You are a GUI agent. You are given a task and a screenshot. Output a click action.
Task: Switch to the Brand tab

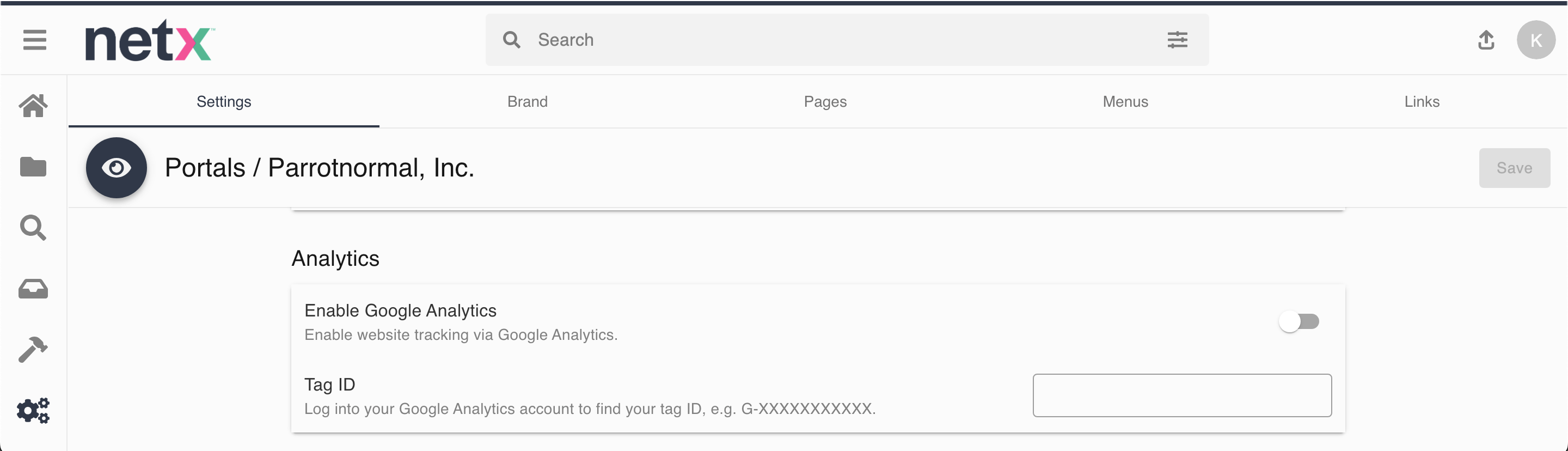point(527,102)
